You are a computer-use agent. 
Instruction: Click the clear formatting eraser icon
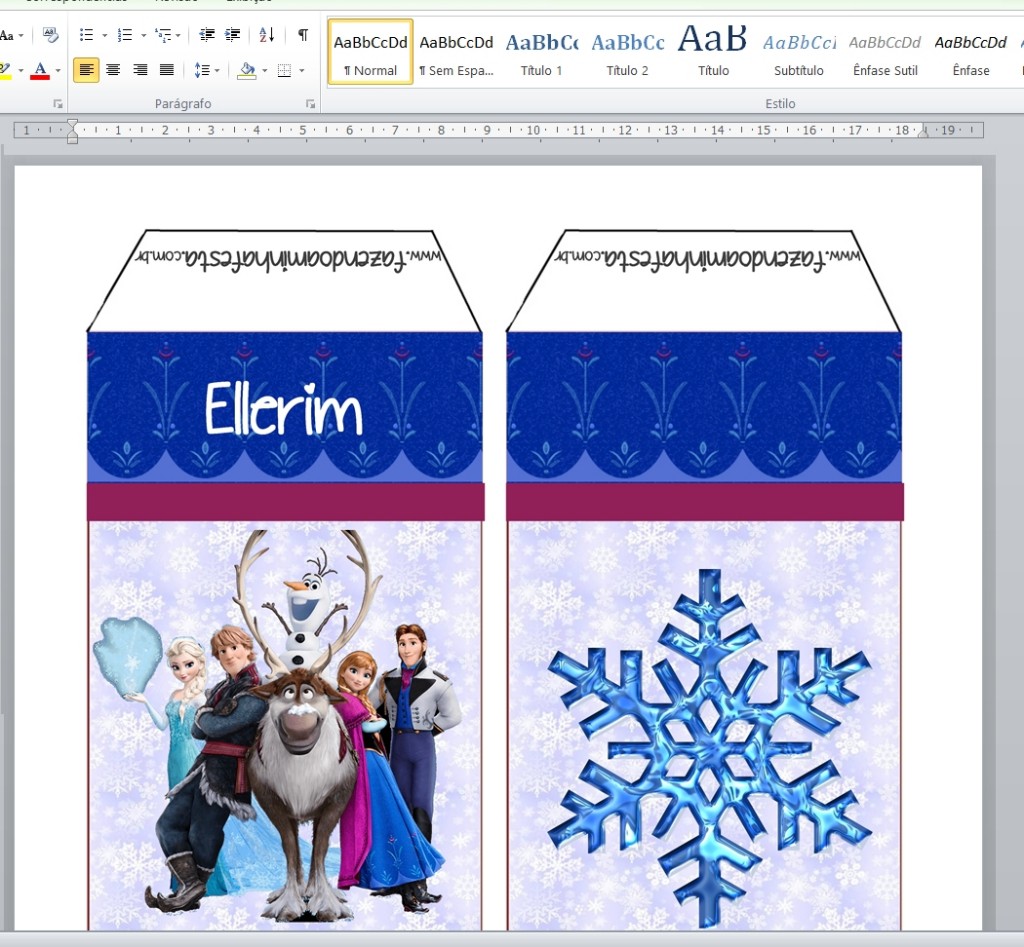(x=50, y=35)
